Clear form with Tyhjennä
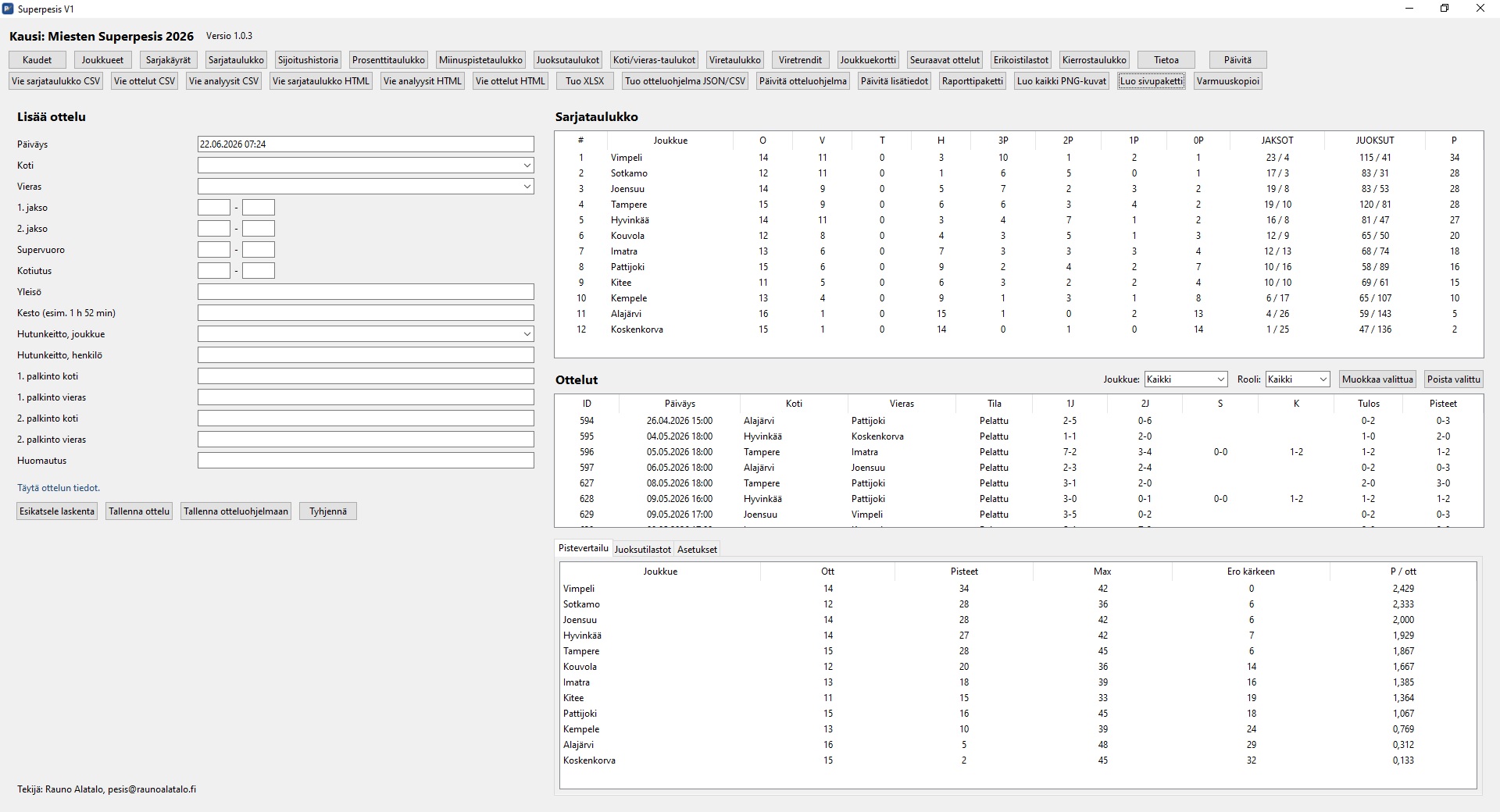 [328, 511]
